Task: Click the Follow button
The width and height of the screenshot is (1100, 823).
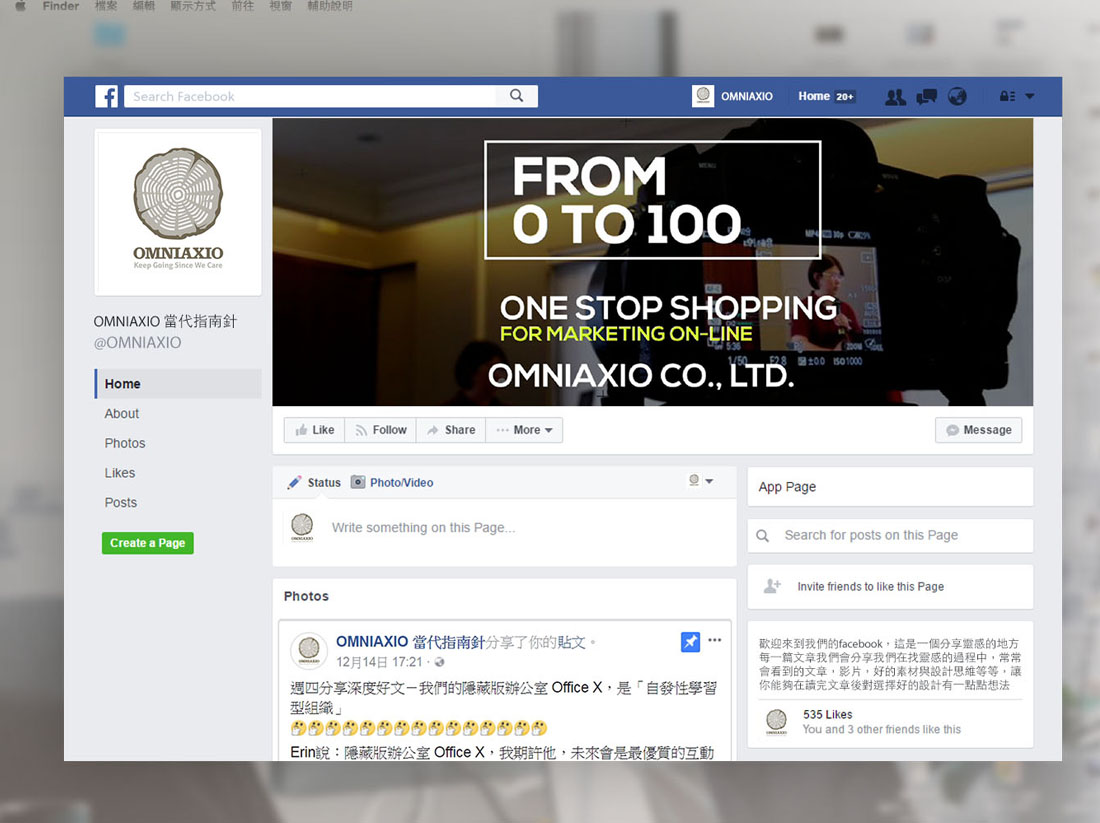Action: 380,430
